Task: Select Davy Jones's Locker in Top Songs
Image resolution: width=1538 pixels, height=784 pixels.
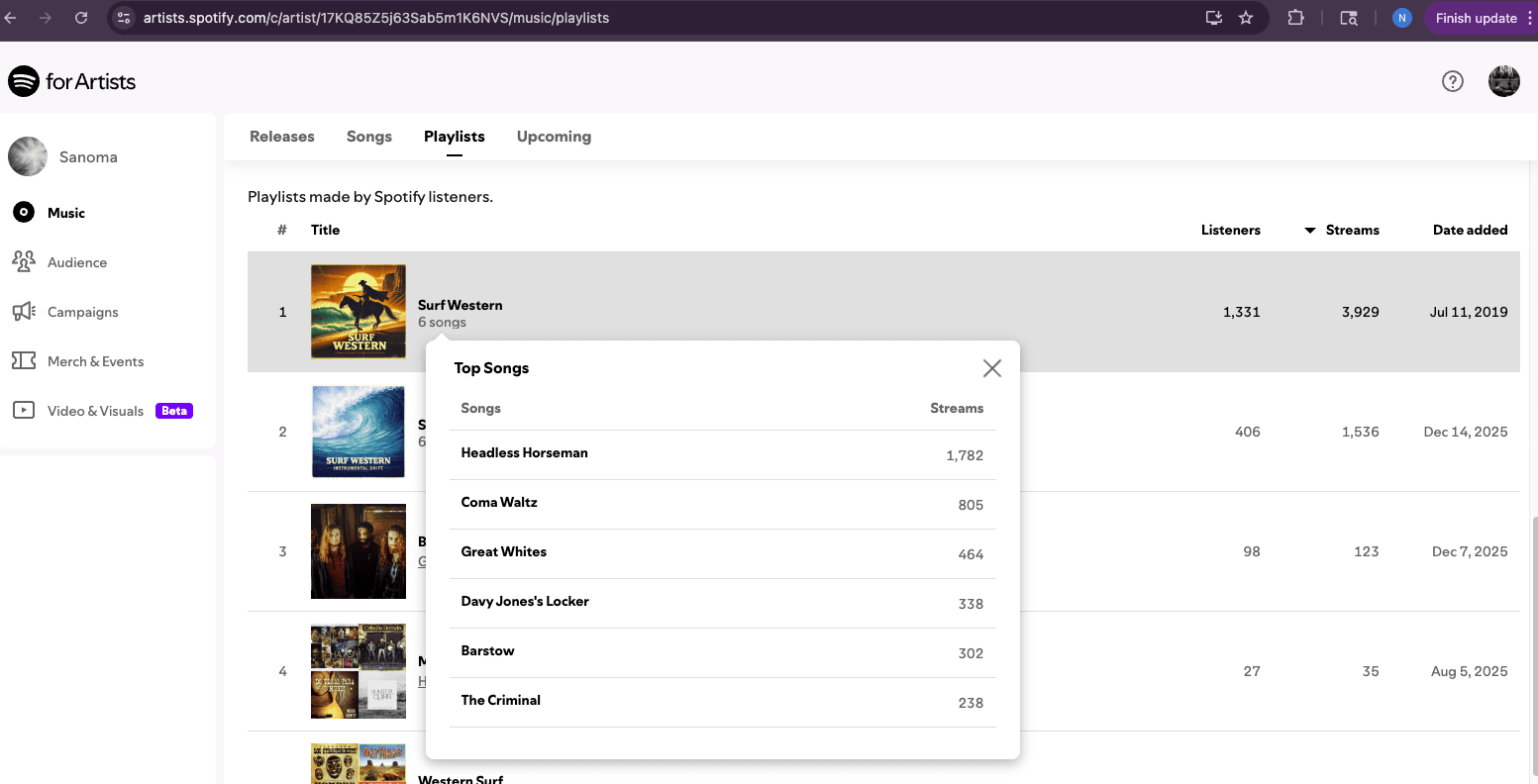Action: point(525,601)
